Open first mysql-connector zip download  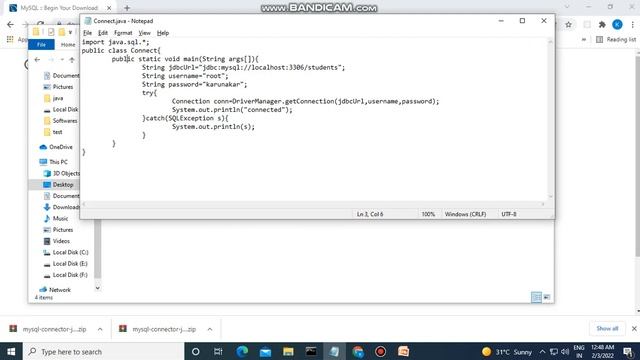[x=48, y=329]
